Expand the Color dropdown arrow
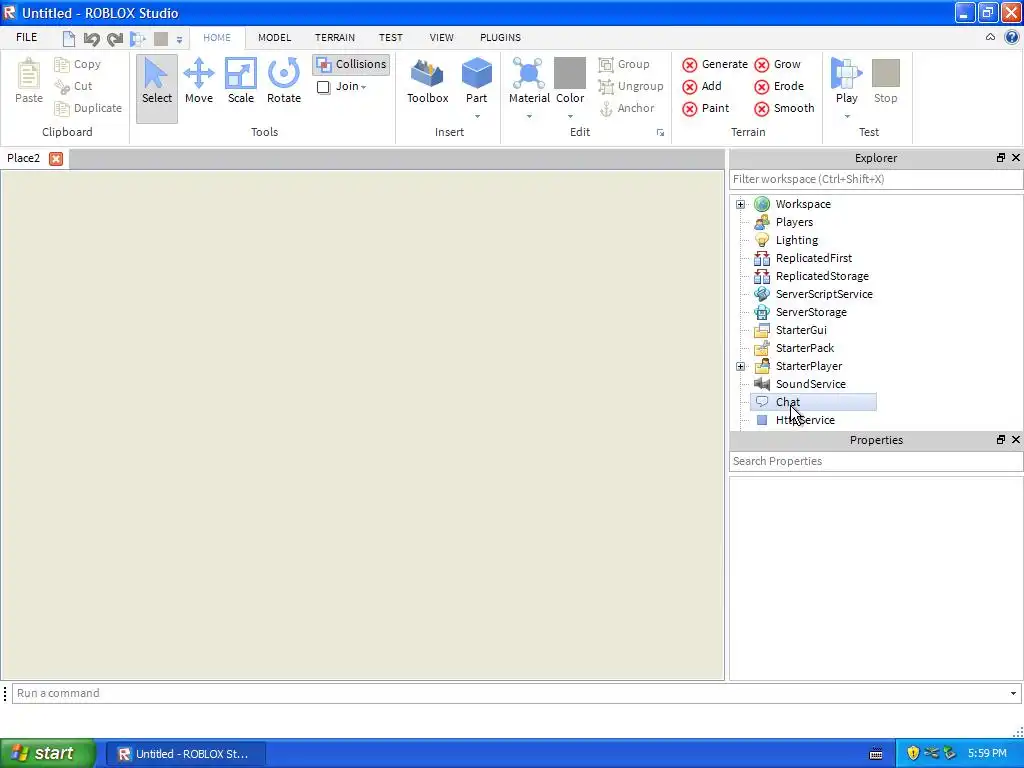This screenshot has height=768, width=1024. point(570,116)
